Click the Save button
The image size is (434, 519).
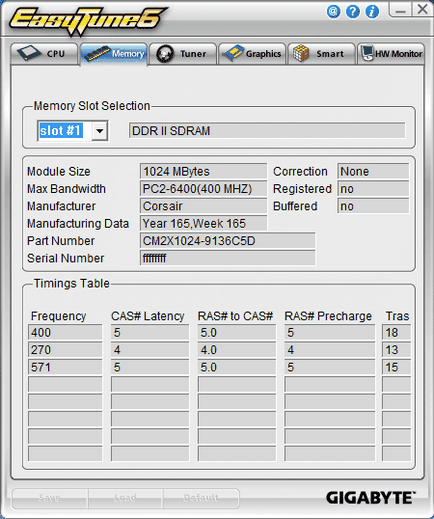tap(50, 498)
